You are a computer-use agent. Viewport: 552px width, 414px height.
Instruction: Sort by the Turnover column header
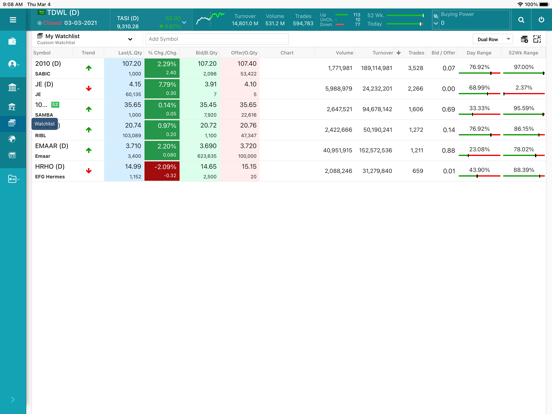click(x=383, y=53)
